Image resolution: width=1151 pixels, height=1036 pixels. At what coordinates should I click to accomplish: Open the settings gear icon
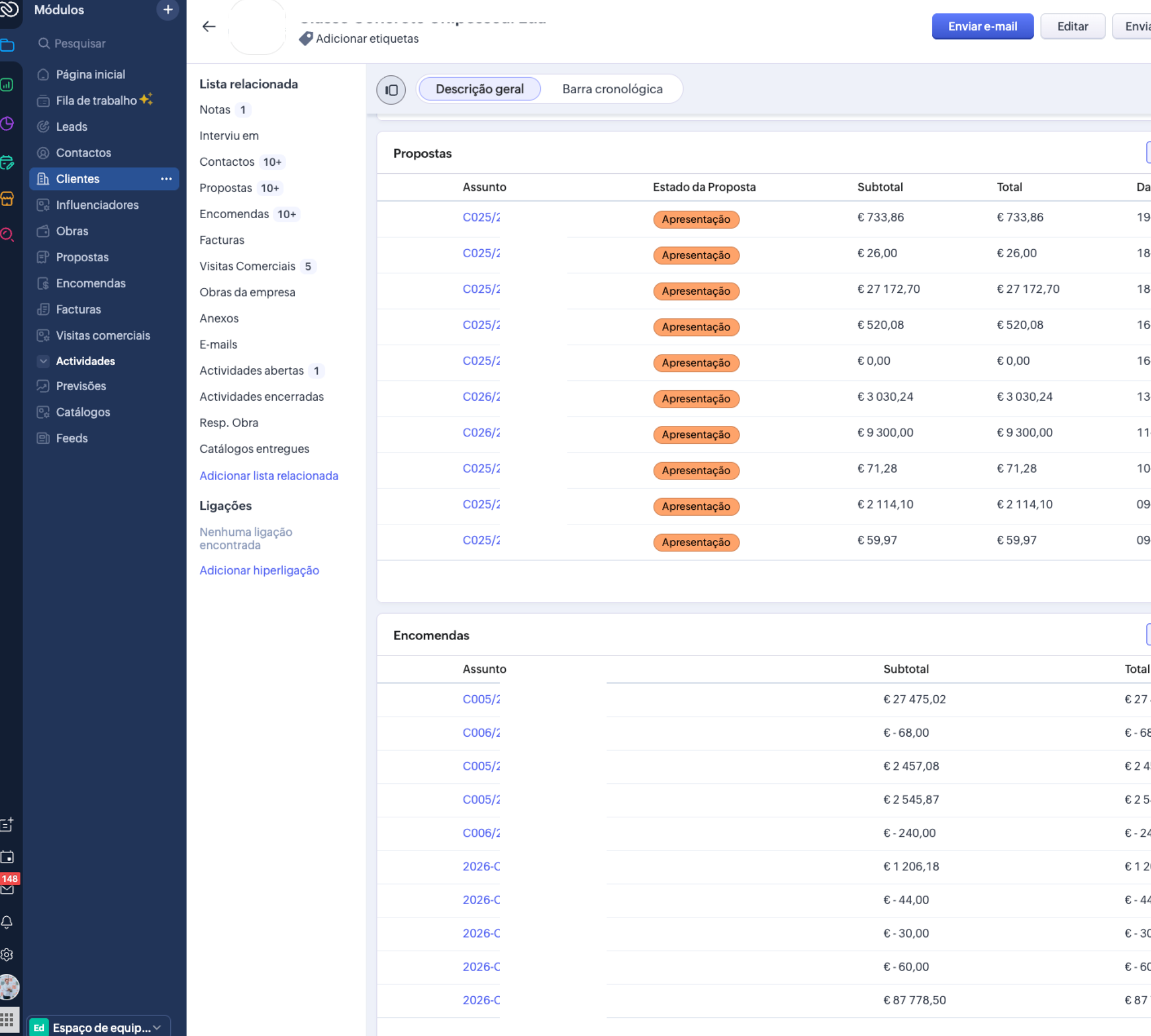pos(7,954)
